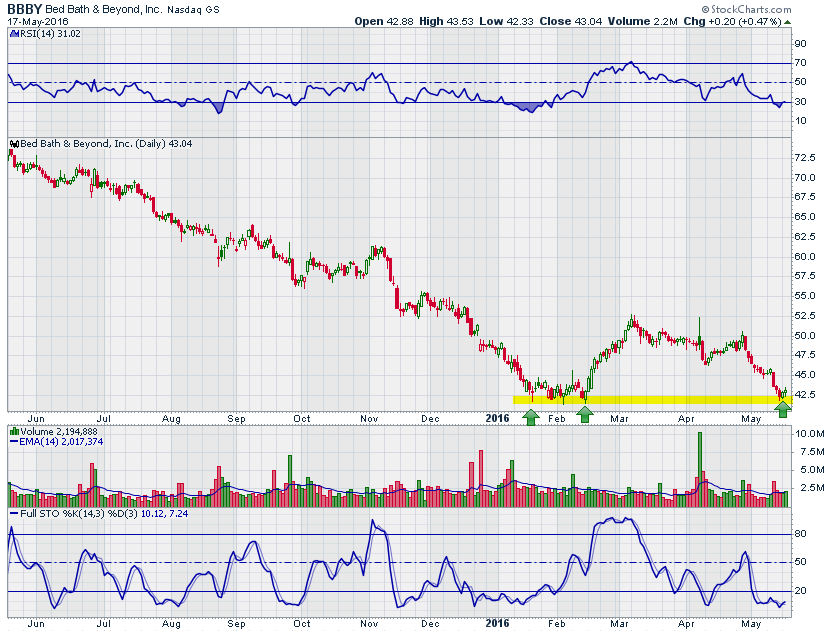This screenshot has width=834, height=634.
Task: Click the line marker beside Full STO legend
Action: click(14, 514)
